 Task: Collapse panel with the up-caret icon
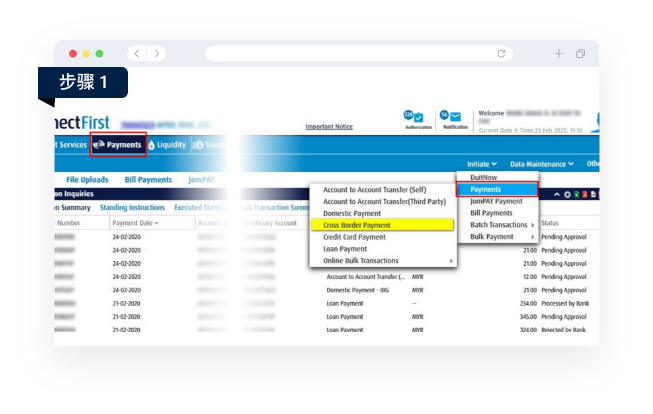557,195
